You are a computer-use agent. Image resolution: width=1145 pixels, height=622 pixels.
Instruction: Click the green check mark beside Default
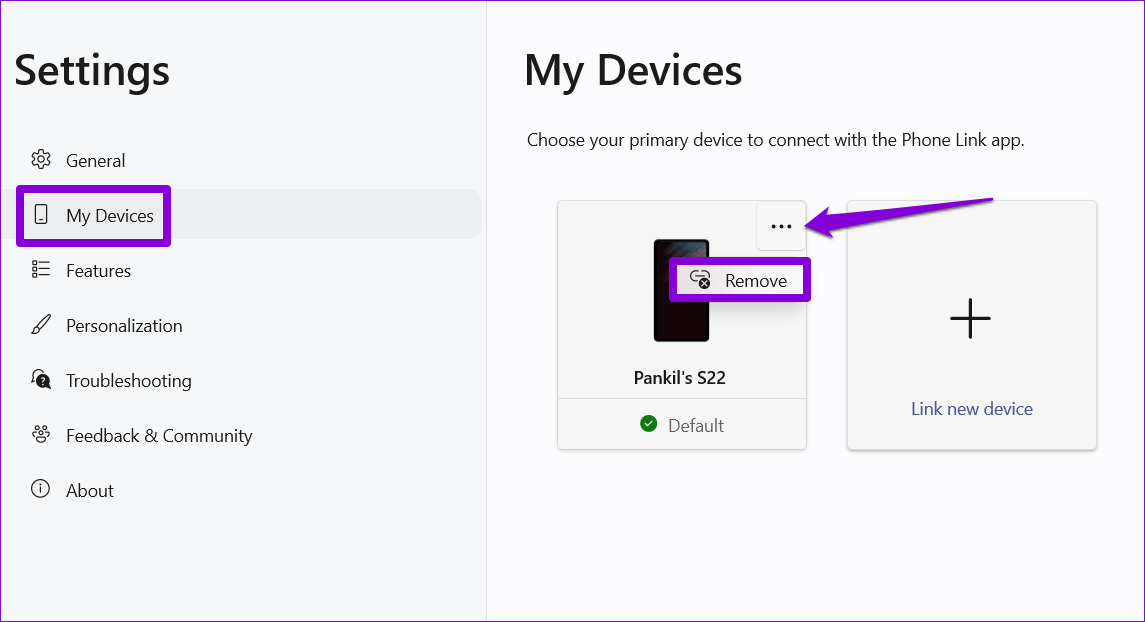point(649,425)
